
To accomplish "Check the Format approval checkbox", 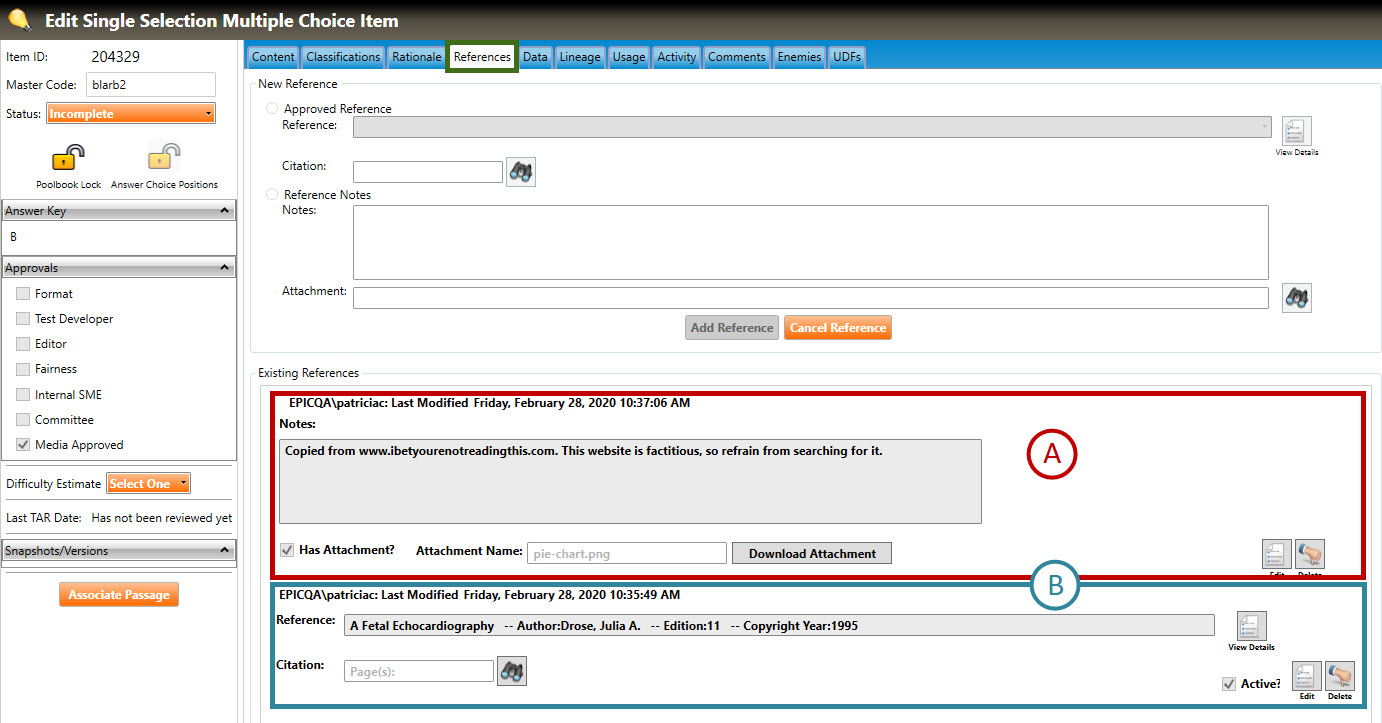I will click(22, 294).
